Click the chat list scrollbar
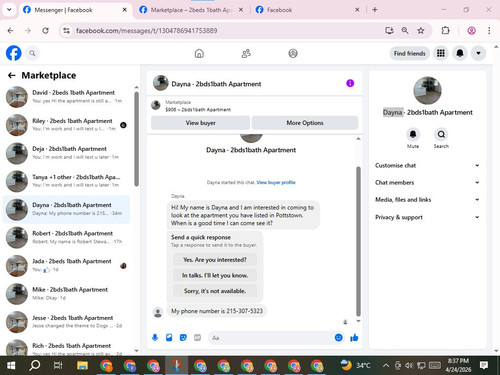This screenshot has width=500, height=375. pyautogui.click(x=136, y=139)
